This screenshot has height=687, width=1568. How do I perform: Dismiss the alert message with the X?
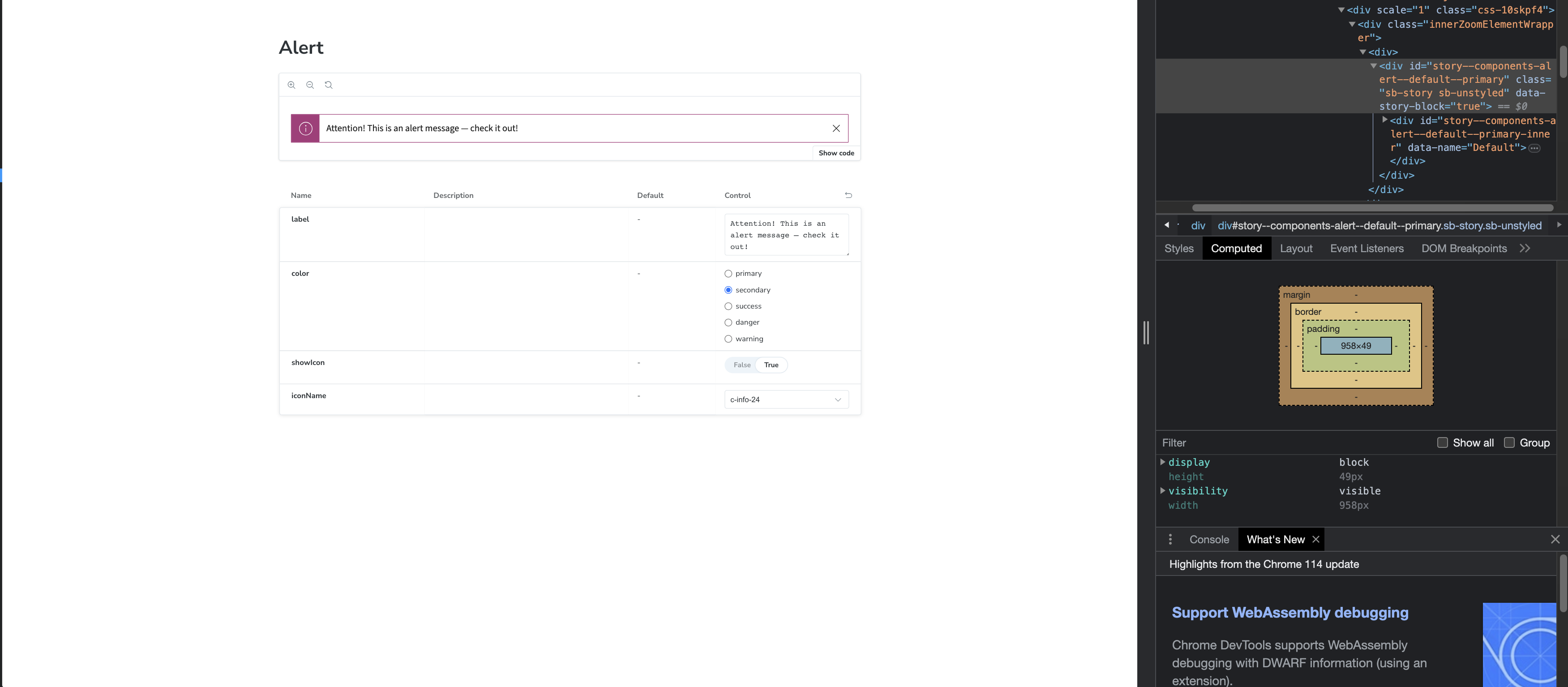pos(836,128)
